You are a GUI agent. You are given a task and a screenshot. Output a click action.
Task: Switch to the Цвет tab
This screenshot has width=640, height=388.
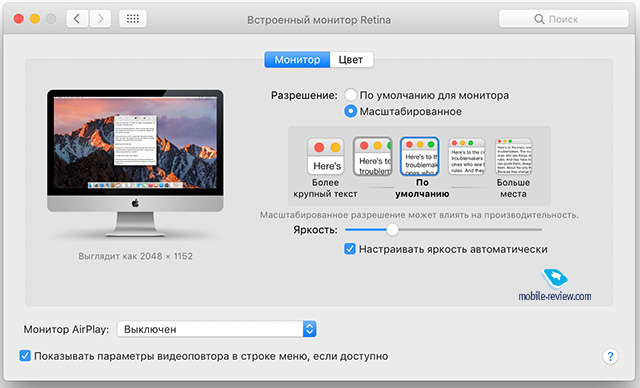pos(351,60)
